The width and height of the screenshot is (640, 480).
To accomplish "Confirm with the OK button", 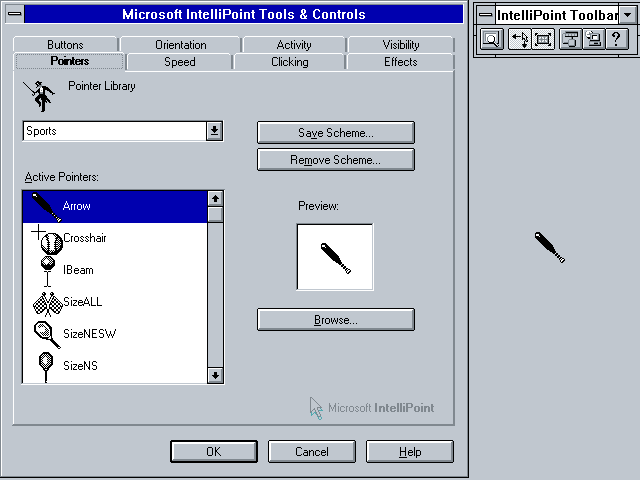I will click(214, 451).
